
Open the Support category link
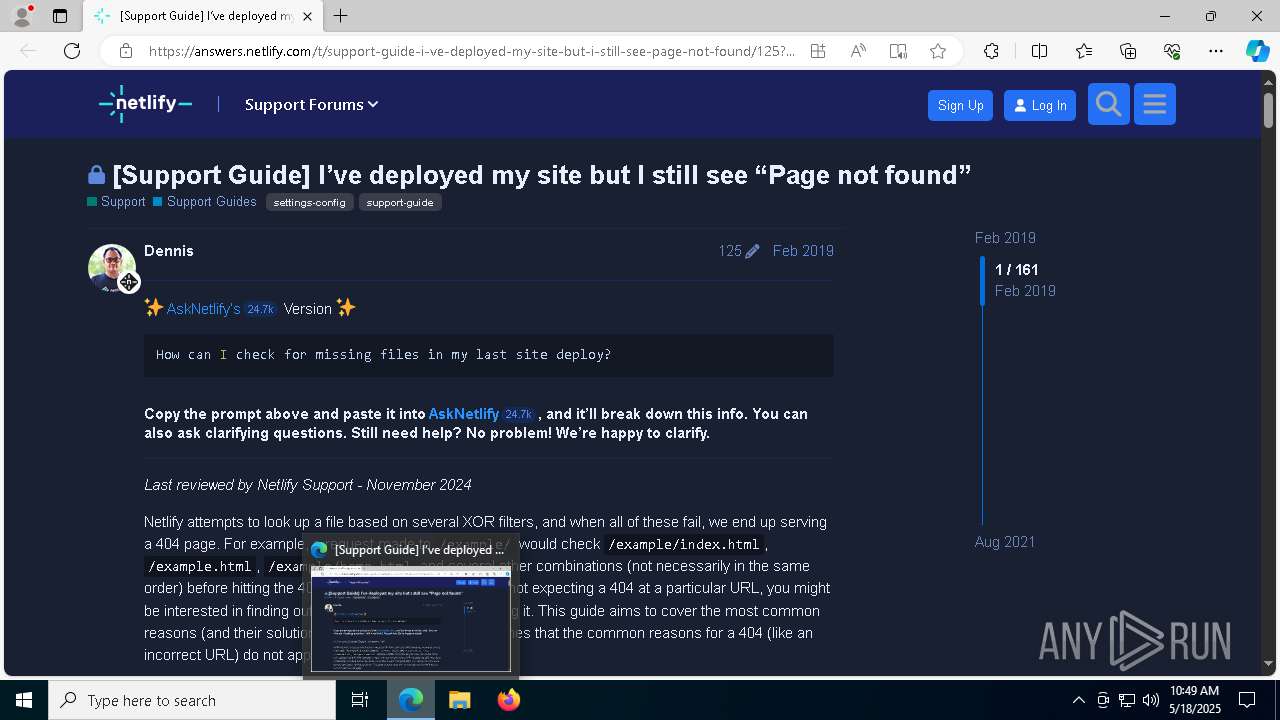(116, 201)
